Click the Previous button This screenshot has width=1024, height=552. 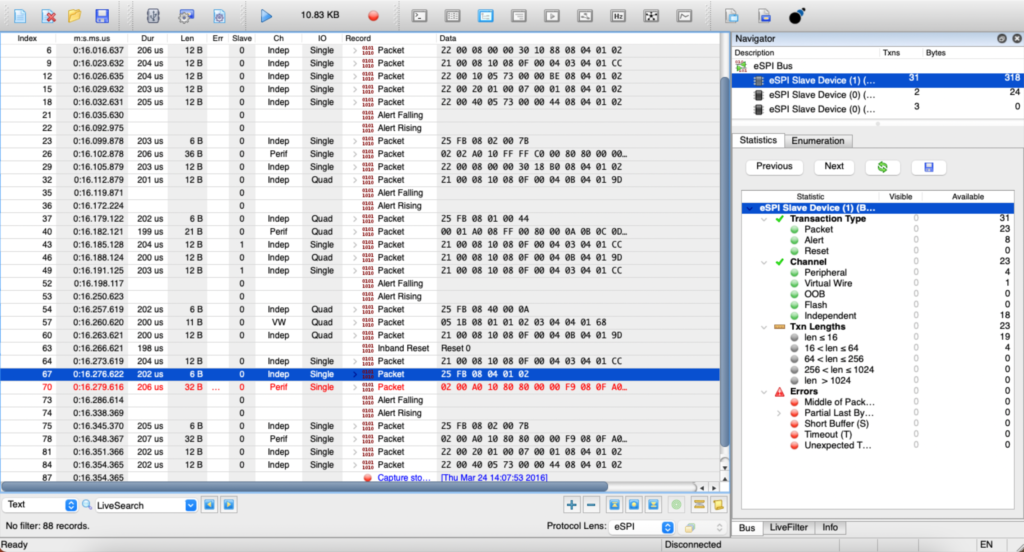tap(774, 167)
